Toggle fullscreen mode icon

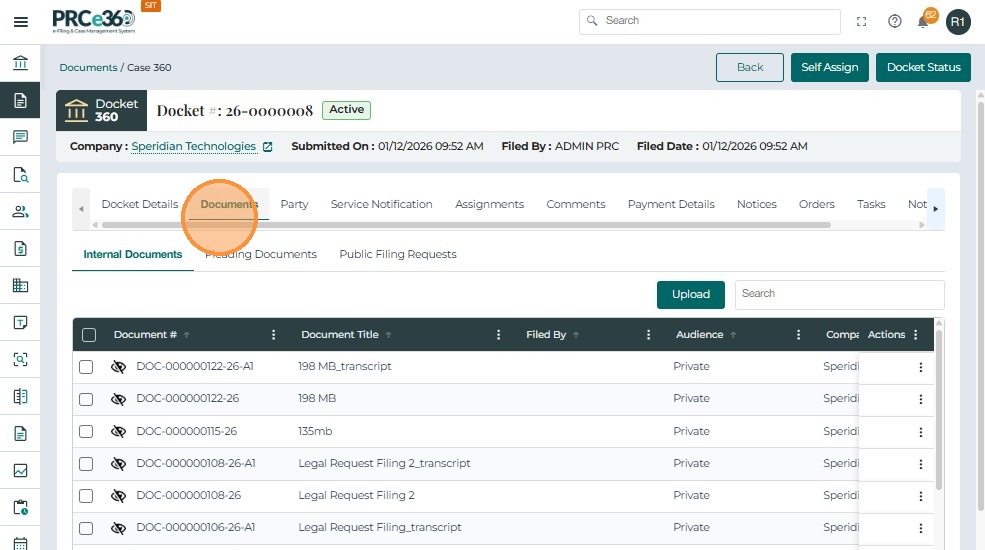pyautogui.click(x=862, y=21)
